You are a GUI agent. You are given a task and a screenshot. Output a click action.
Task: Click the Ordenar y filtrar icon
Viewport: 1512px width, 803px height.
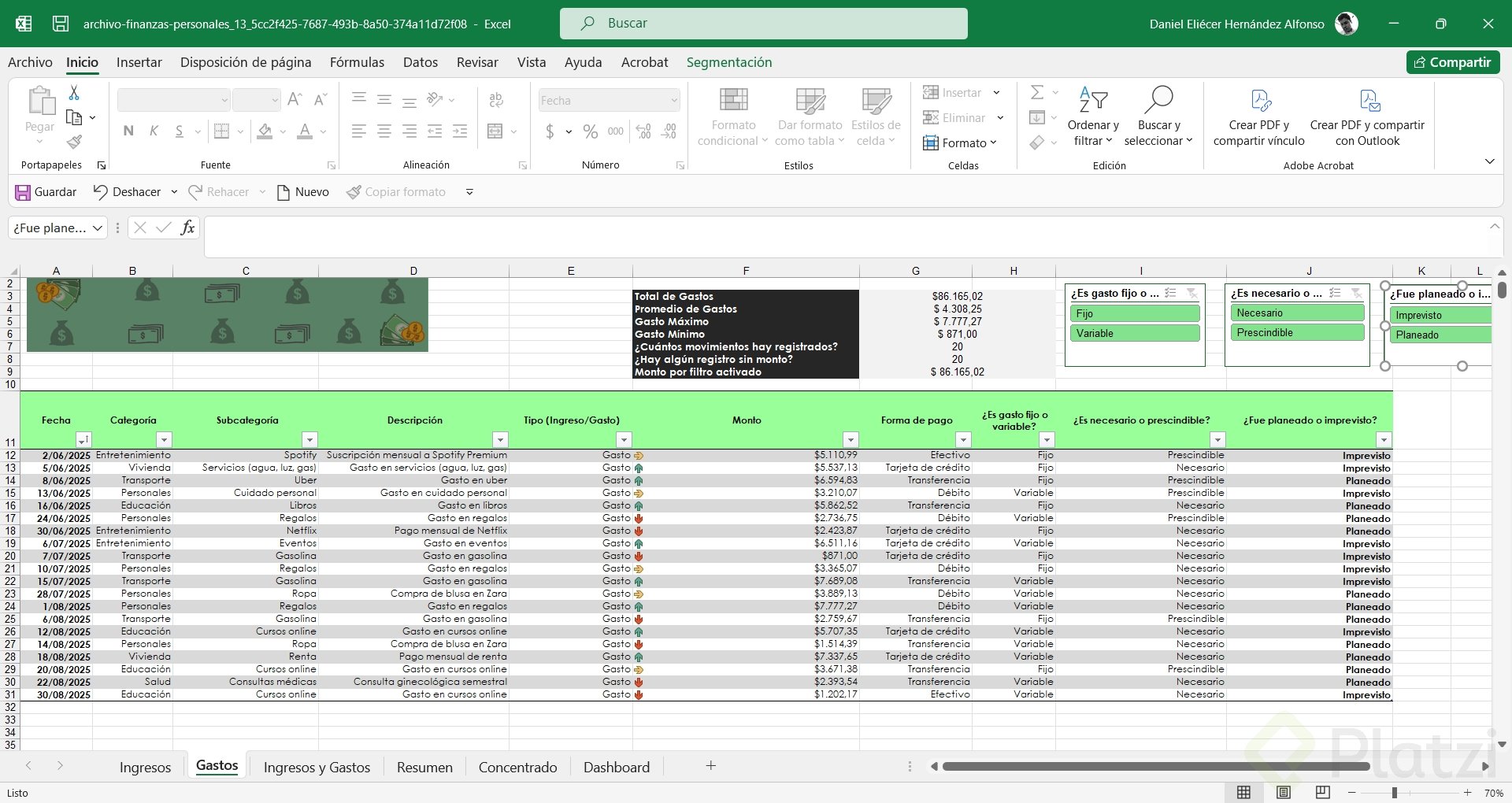[x=1092, y=100]
